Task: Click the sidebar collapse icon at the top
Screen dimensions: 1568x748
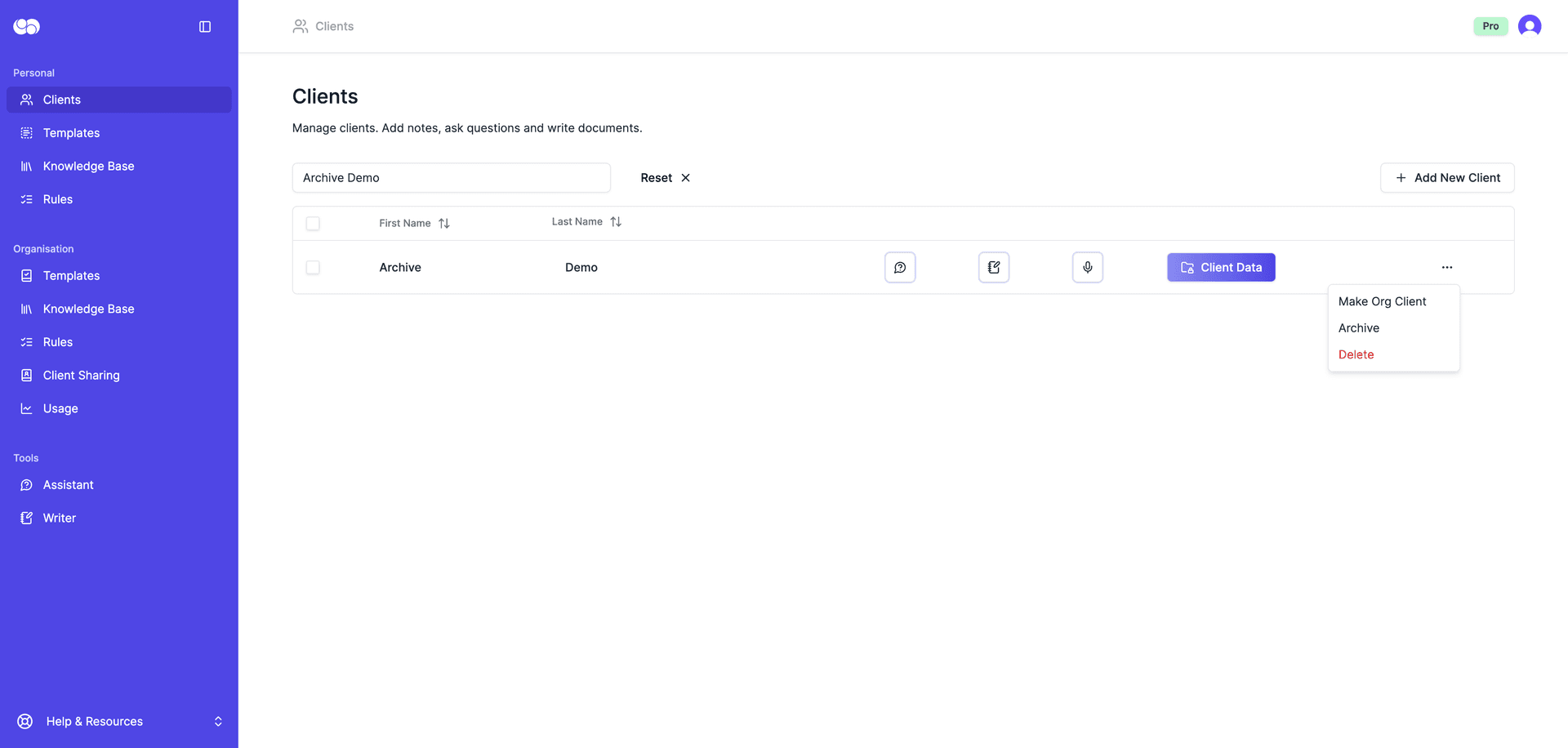Action: coord(204,26)
